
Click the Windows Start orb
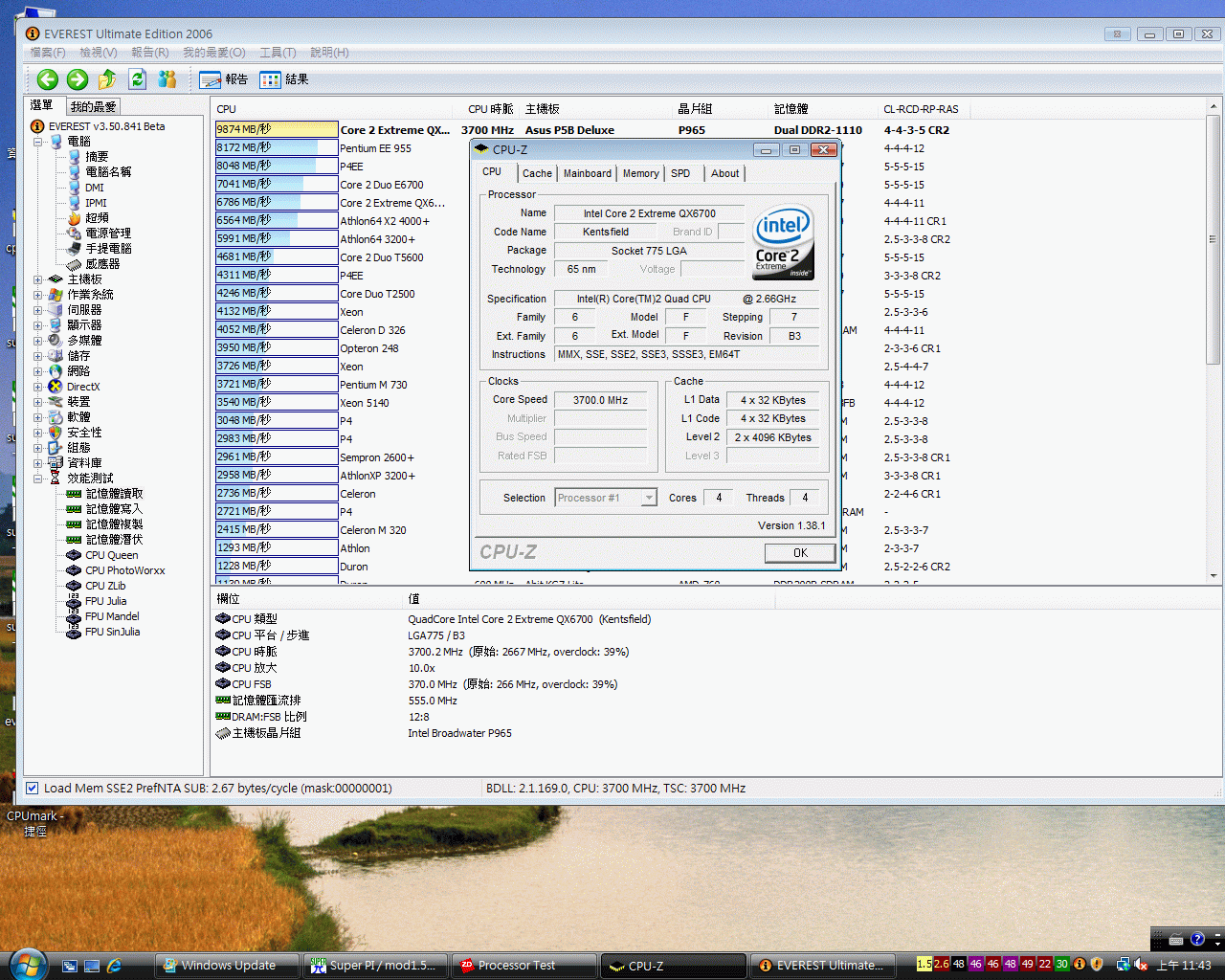(26, 964)
